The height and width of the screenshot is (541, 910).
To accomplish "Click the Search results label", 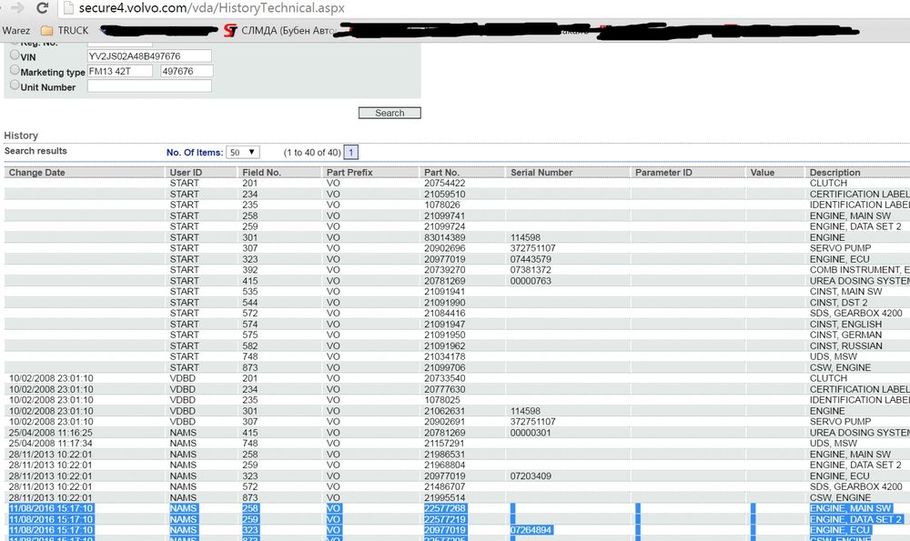I will point(35,151).
